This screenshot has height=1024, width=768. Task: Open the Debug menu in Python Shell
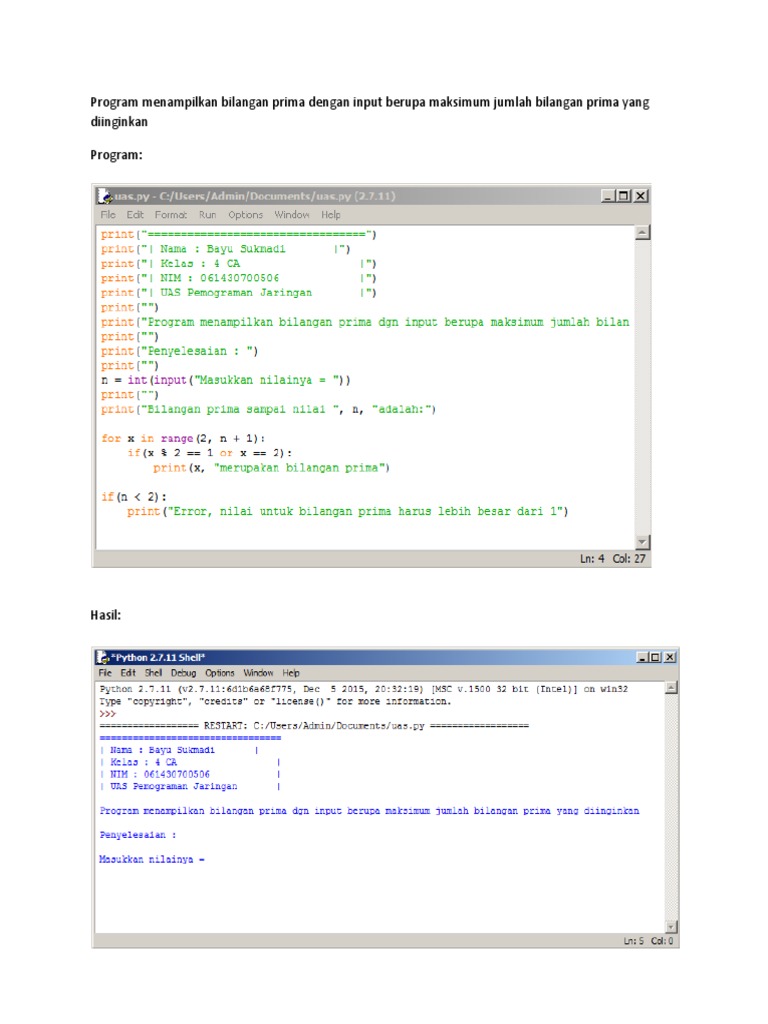pyautogui.click(x=184, y=673)
